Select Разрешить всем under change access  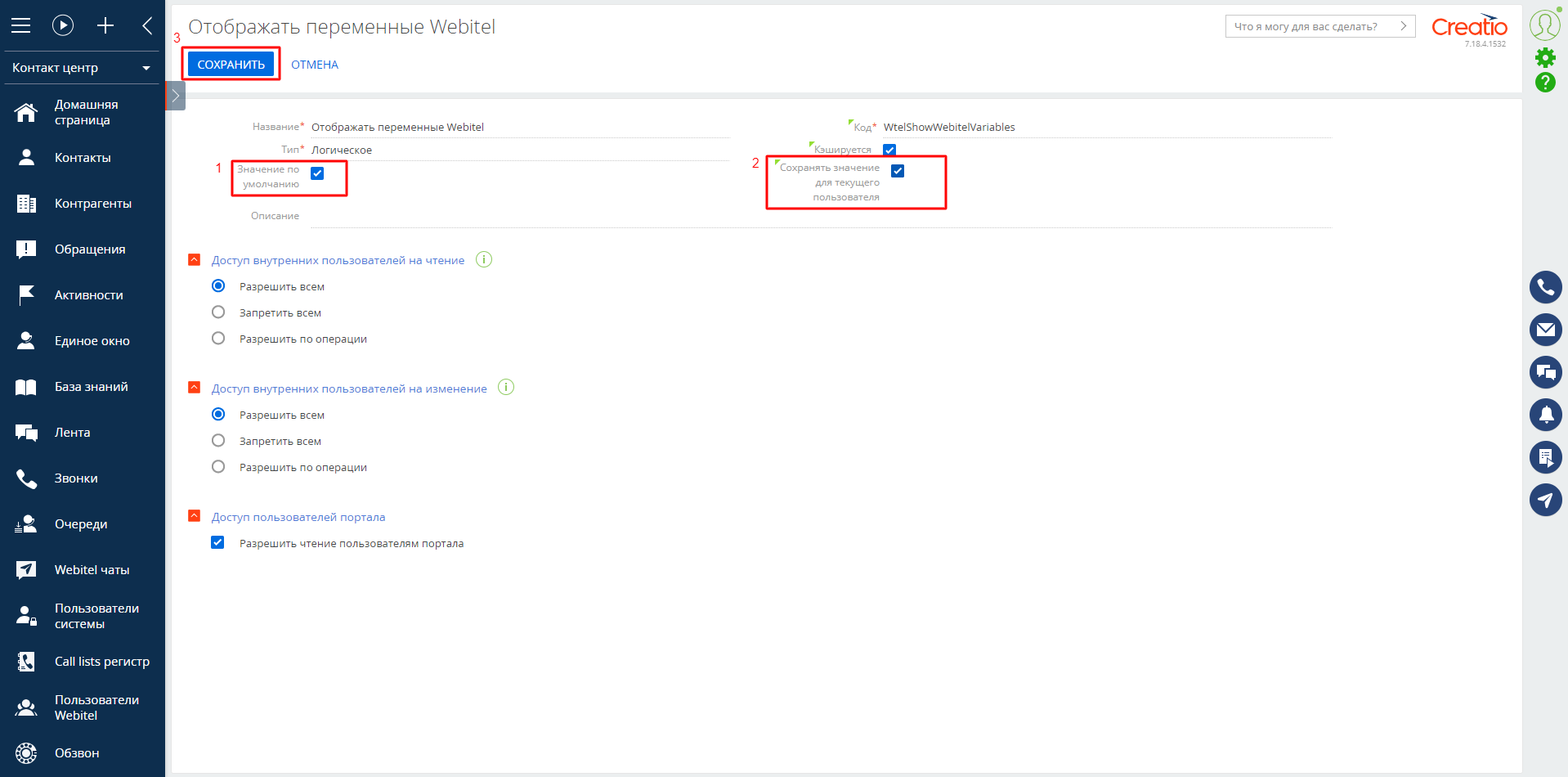[218, 414]
